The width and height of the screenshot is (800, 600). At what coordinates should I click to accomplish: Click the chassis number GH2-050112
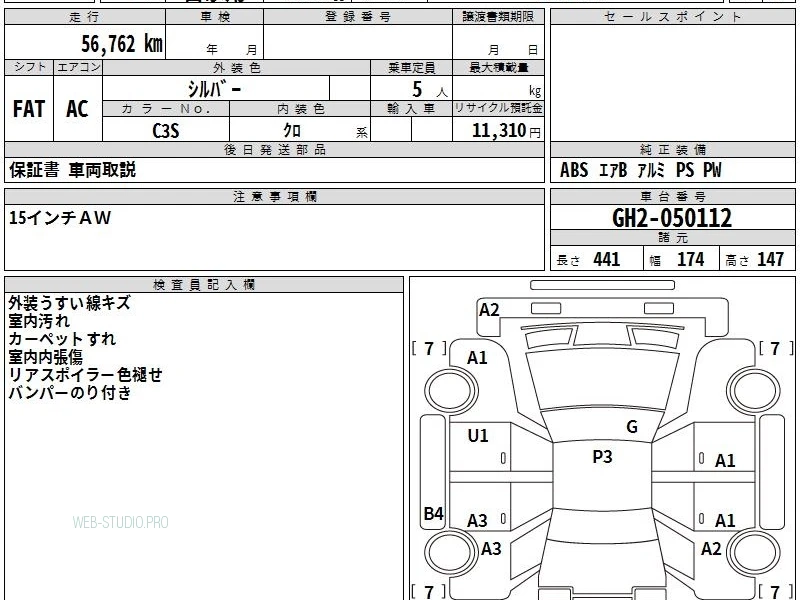672,218
